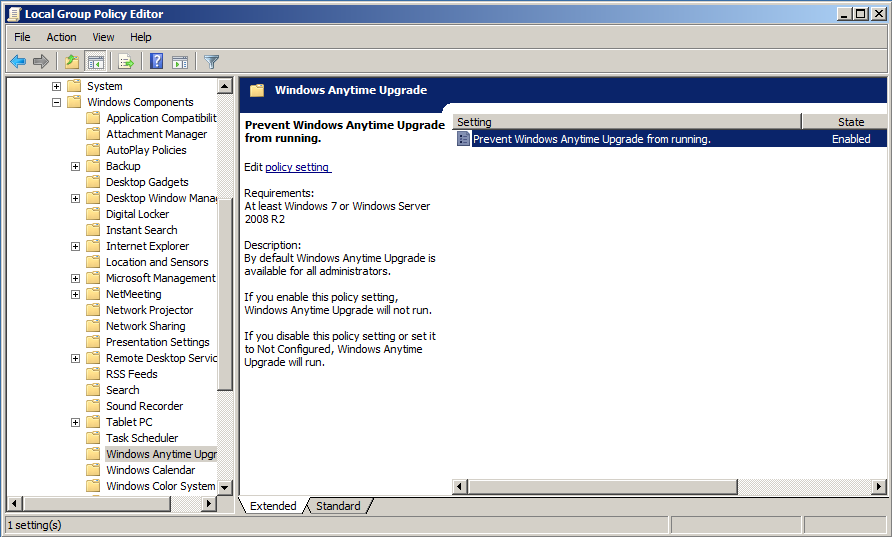Click tree horizontal scroll left arrow
892x537 pixels.
[x=15, y=503]
